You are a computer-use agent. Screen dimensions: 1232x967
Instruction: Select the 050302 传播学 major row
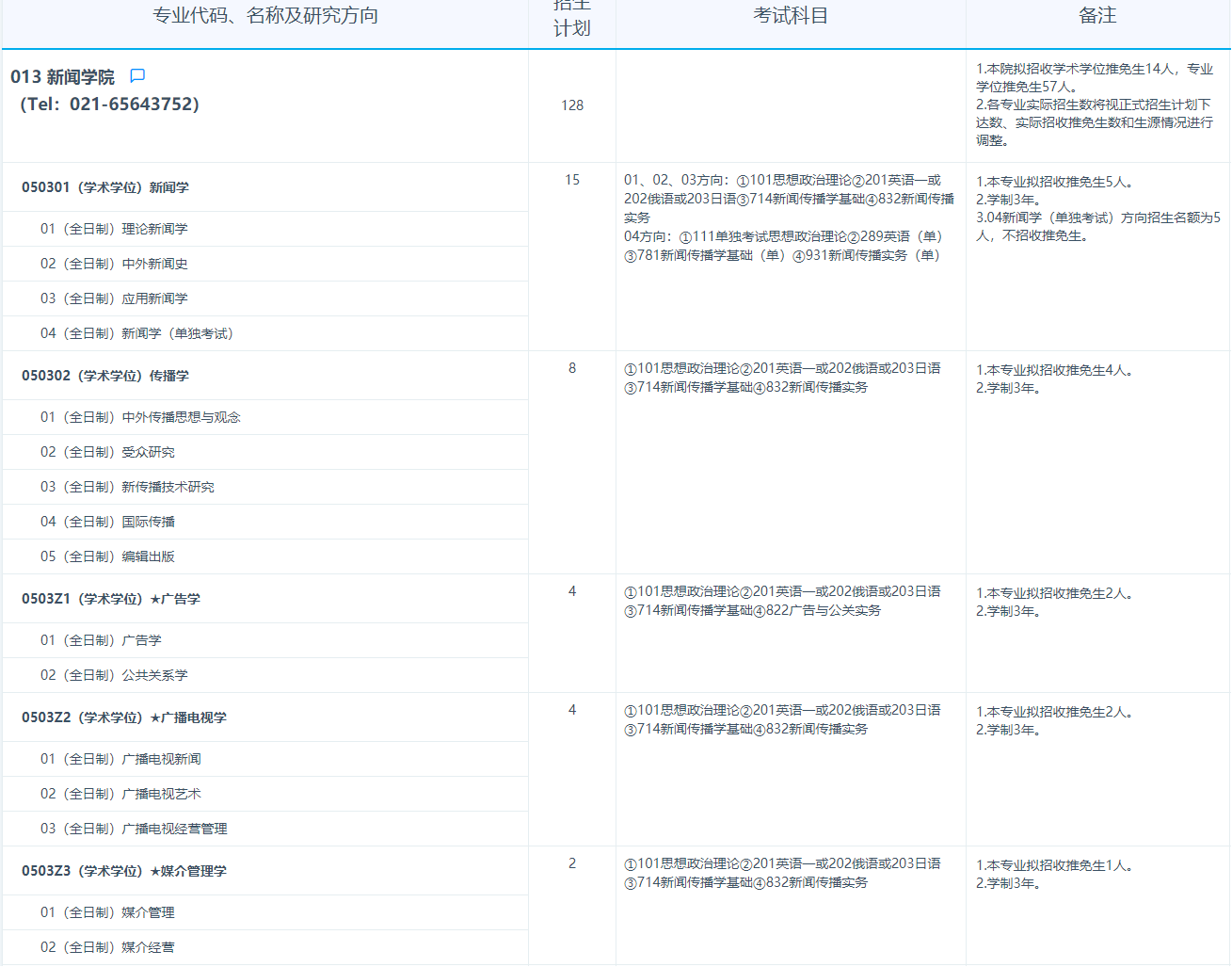pyautogui.click(x=105, y=376)
